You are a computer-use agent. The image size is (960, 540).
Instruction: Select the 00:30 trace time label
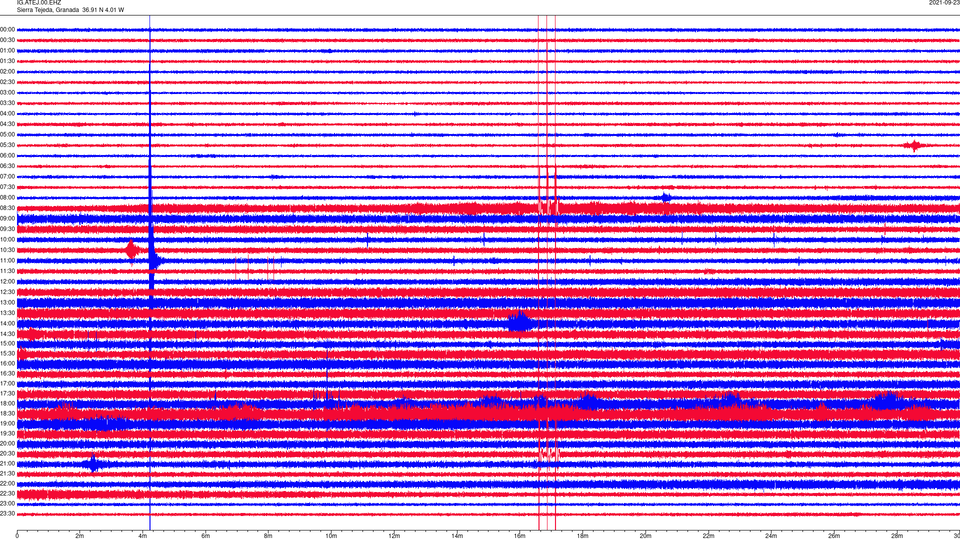click(7, 40)
